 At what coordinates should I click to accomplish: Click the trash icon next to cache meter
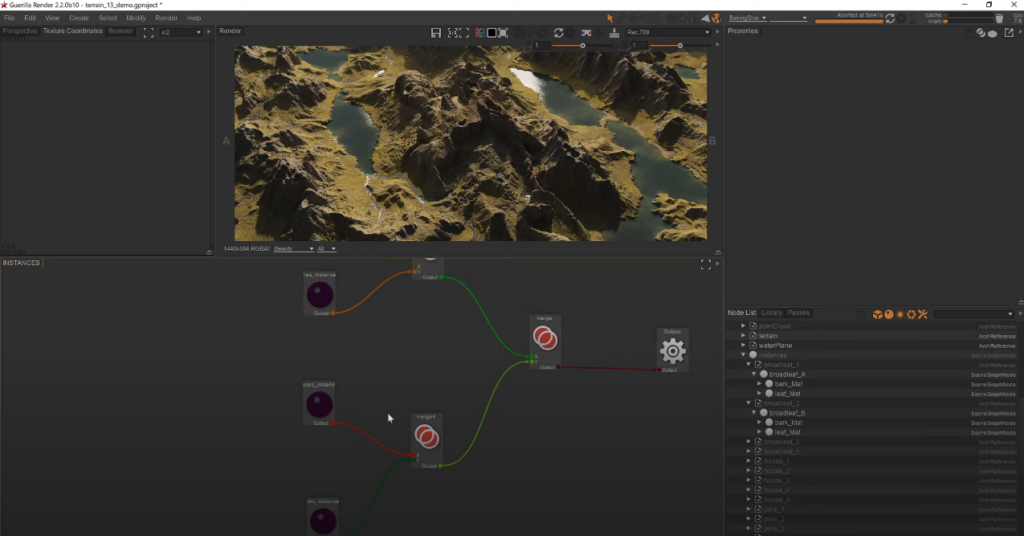[999, 18]
